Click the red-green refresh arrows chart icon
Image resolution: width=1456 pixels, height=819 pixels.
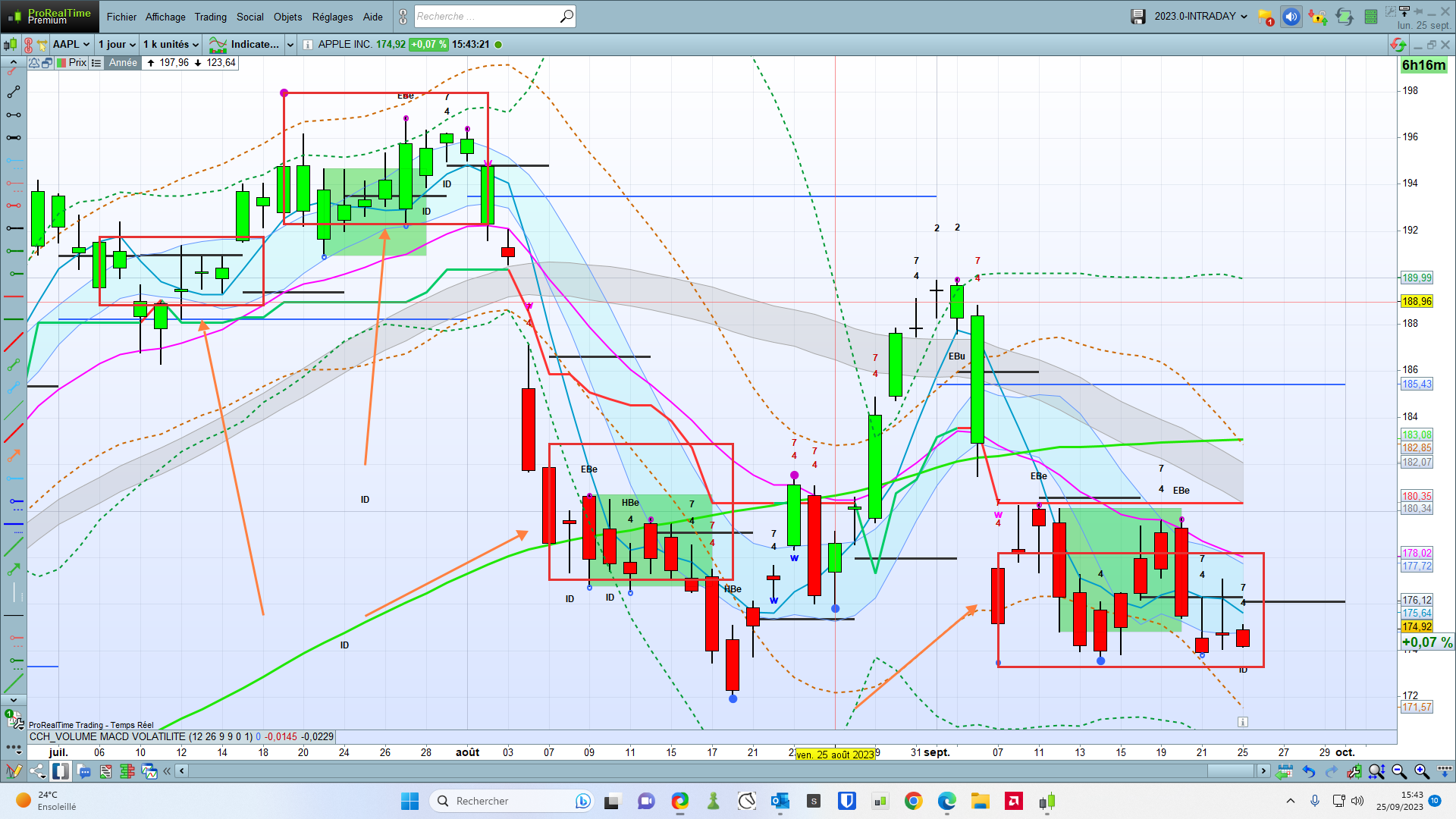[1398, 45]
